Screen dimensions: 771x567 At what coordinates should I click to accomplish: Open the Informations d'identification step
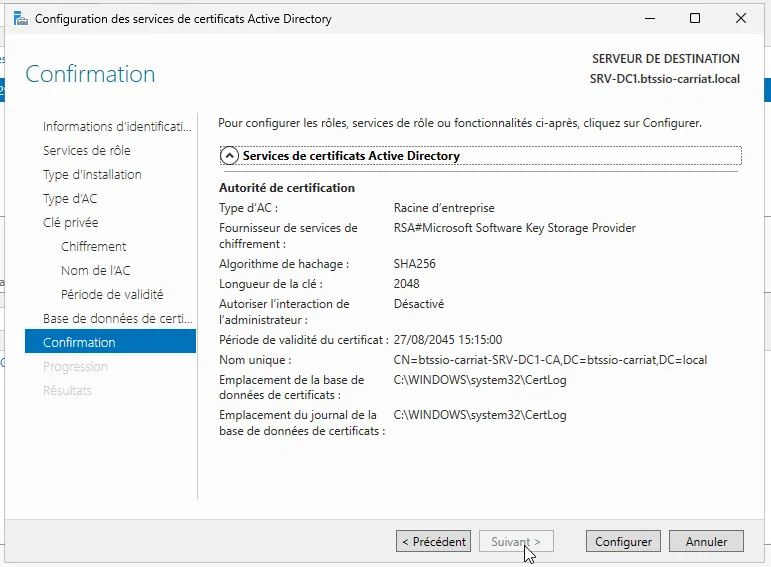tap(116, 127)
